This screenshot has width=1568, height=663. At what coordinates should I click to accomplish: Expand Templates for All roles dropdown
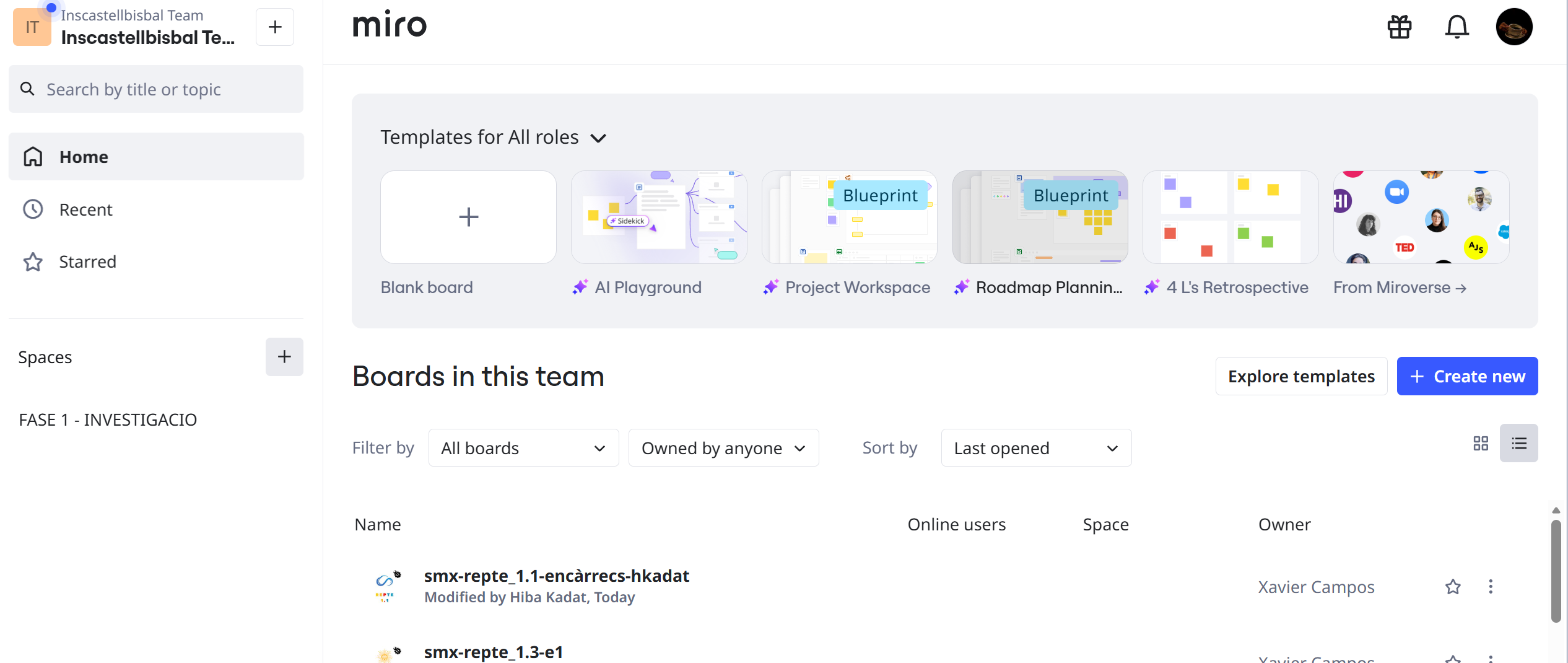494,137
